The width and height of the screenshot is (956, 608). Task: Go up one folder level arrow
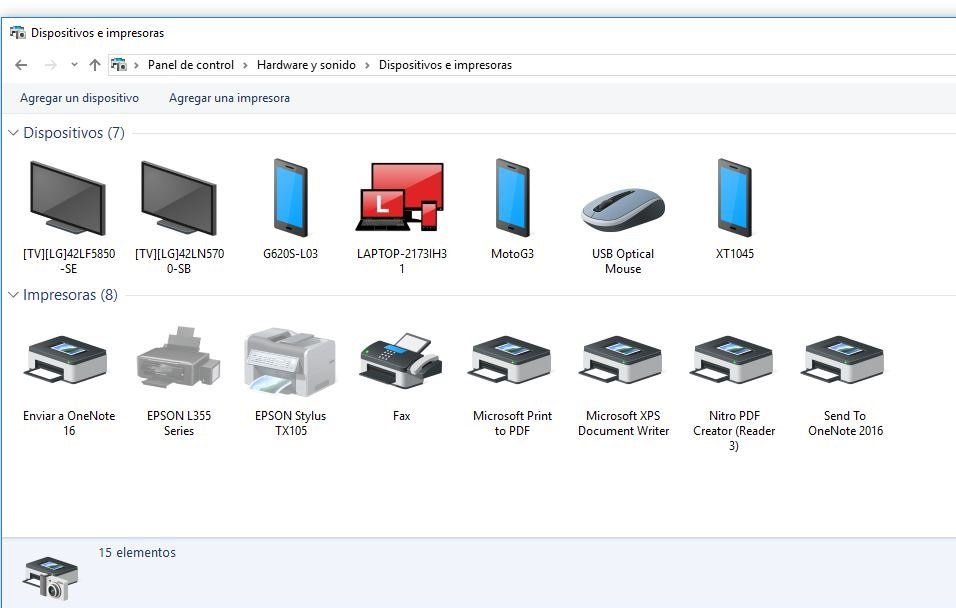[95, 65]
